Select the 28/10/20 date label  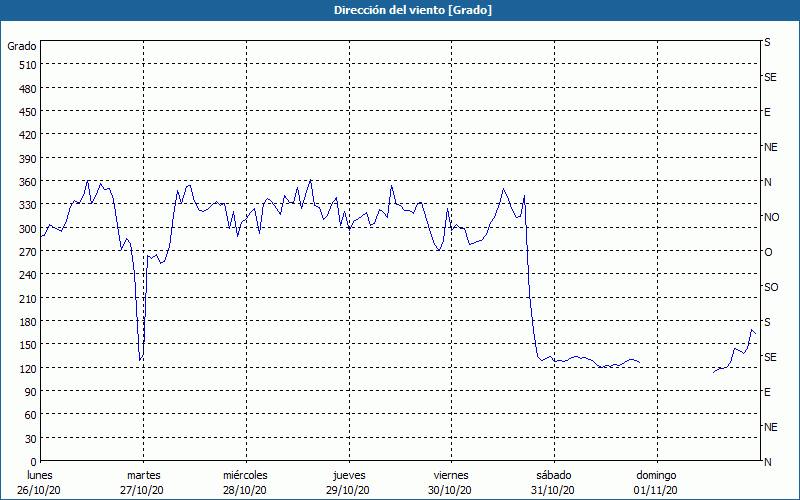click(x=245, y=490)
